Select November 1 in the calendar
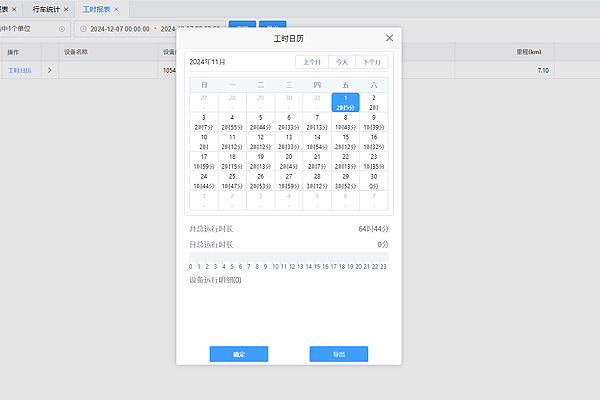Image resolution: width=600 pixels, height=400 pixels. tap(345, 102)
